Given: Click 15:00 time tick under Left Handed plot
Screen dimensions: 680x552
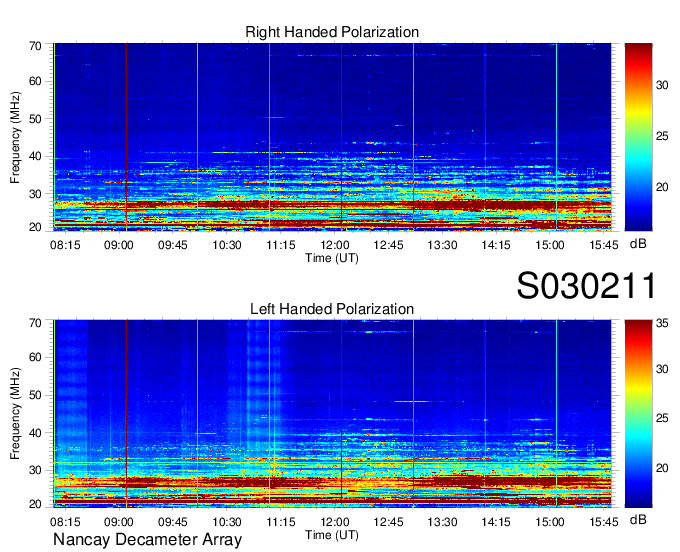Looking at the screenshot, I should 550,521.
